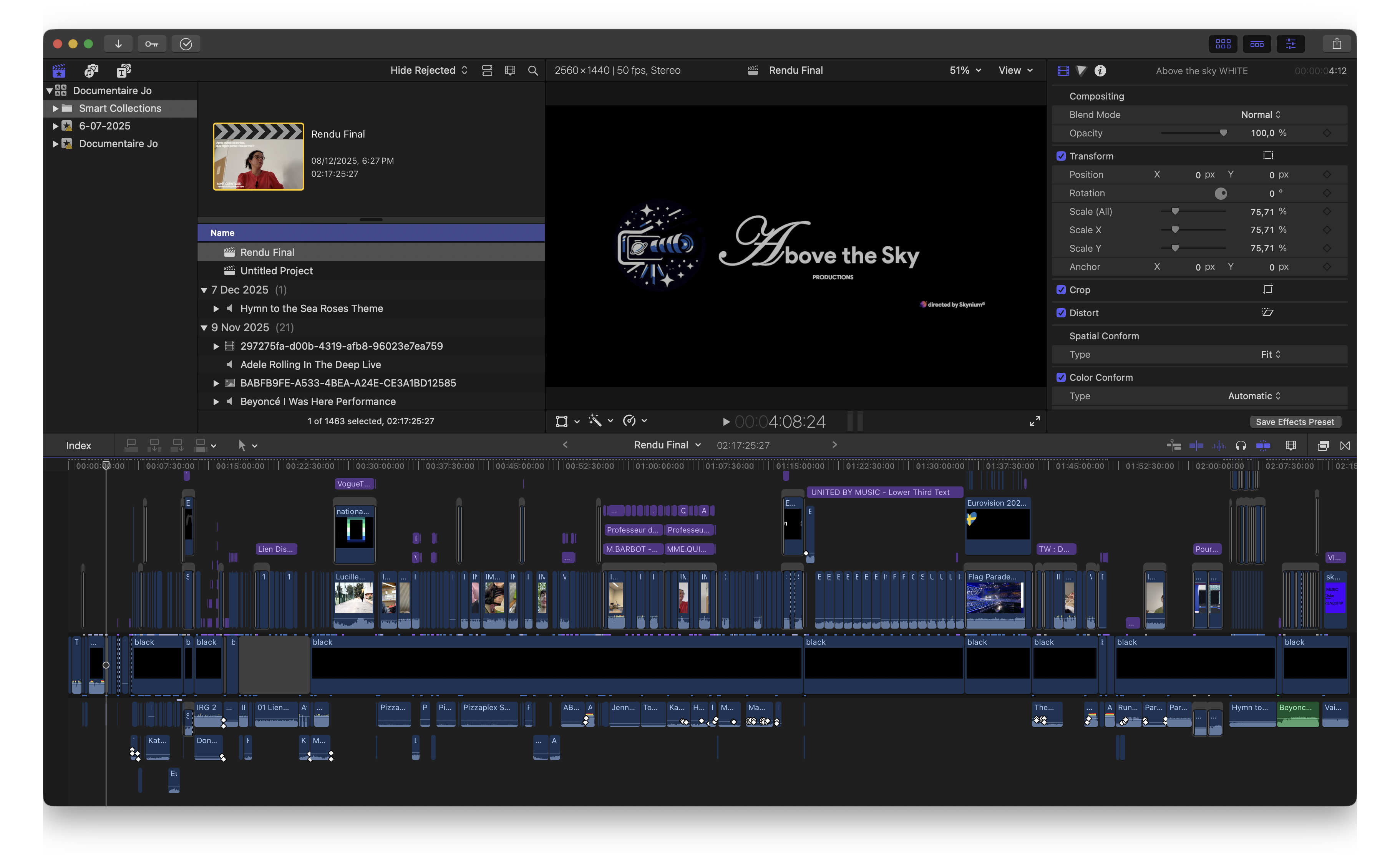Click the Save Effects Preset button

pos(1294,422)
